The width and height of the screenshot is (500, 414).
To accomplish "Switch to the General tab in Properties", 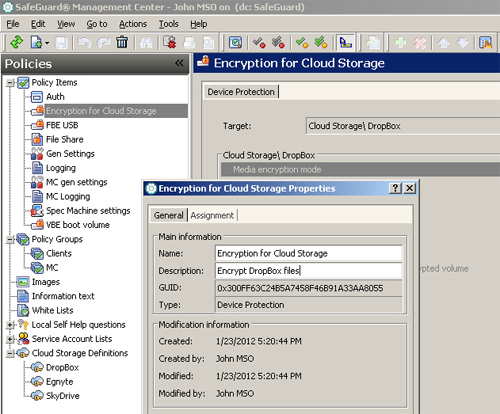I will [169, 215].
